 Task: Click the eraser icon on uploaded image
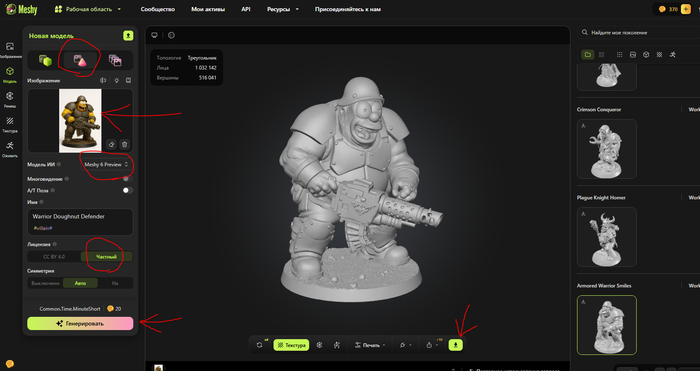112,144
